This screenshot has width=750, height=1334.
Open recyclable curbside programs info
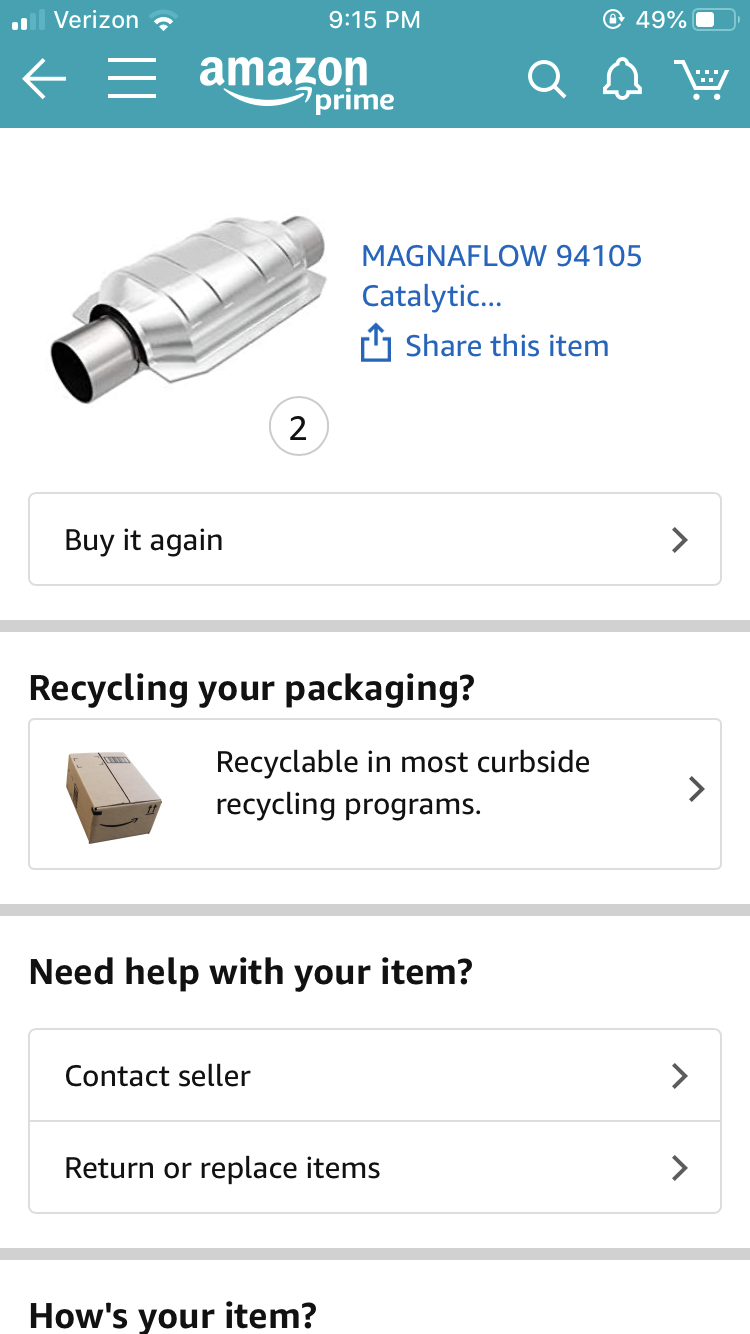402,783
